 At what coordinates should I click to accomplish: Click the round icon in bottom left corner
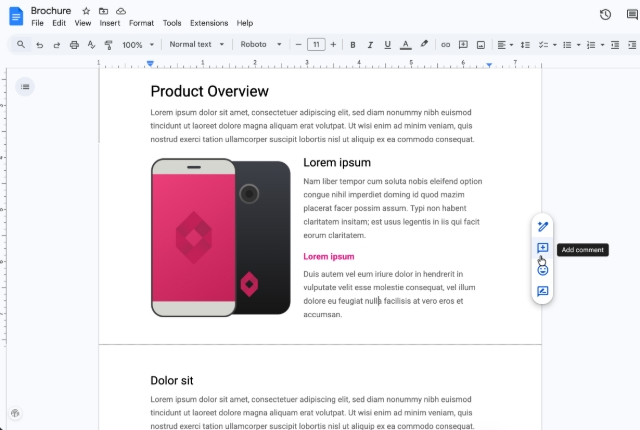[15, 413]
